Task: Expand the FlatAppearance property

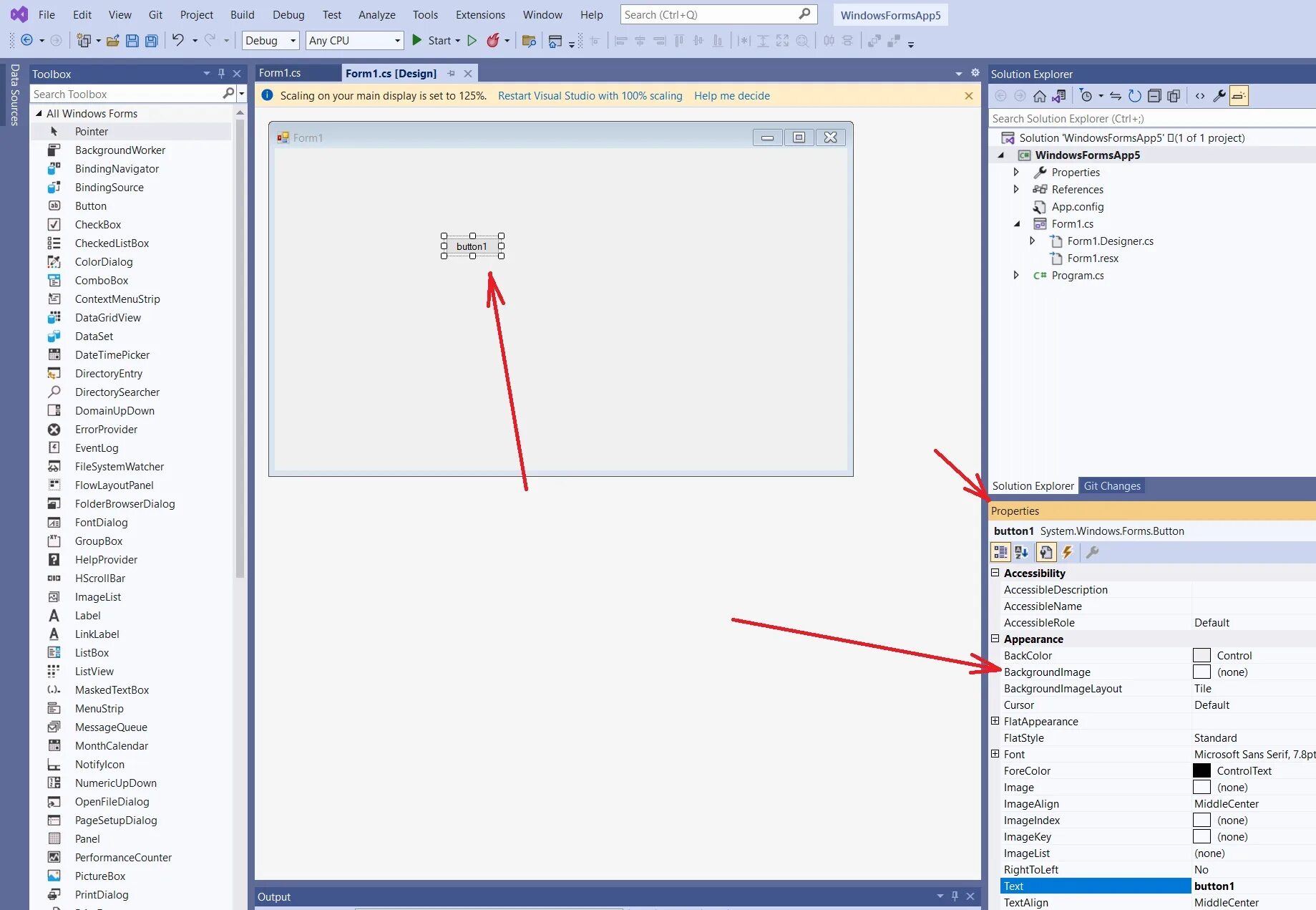Action: pyautogui.click(x=995, y=721)
